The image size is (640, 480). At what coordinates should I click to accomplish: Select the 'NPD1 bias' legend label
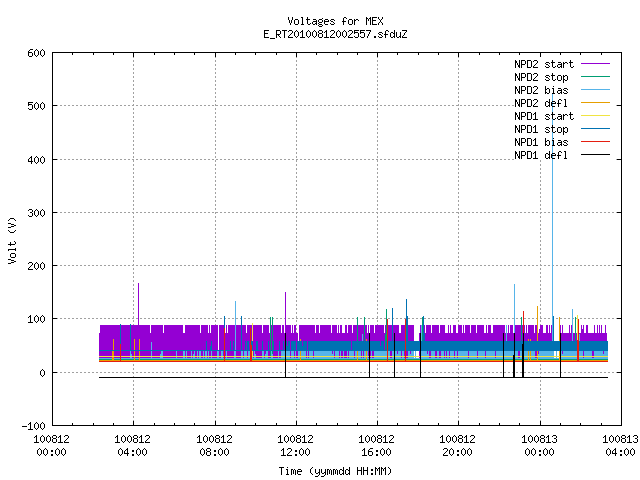[541, 142]
